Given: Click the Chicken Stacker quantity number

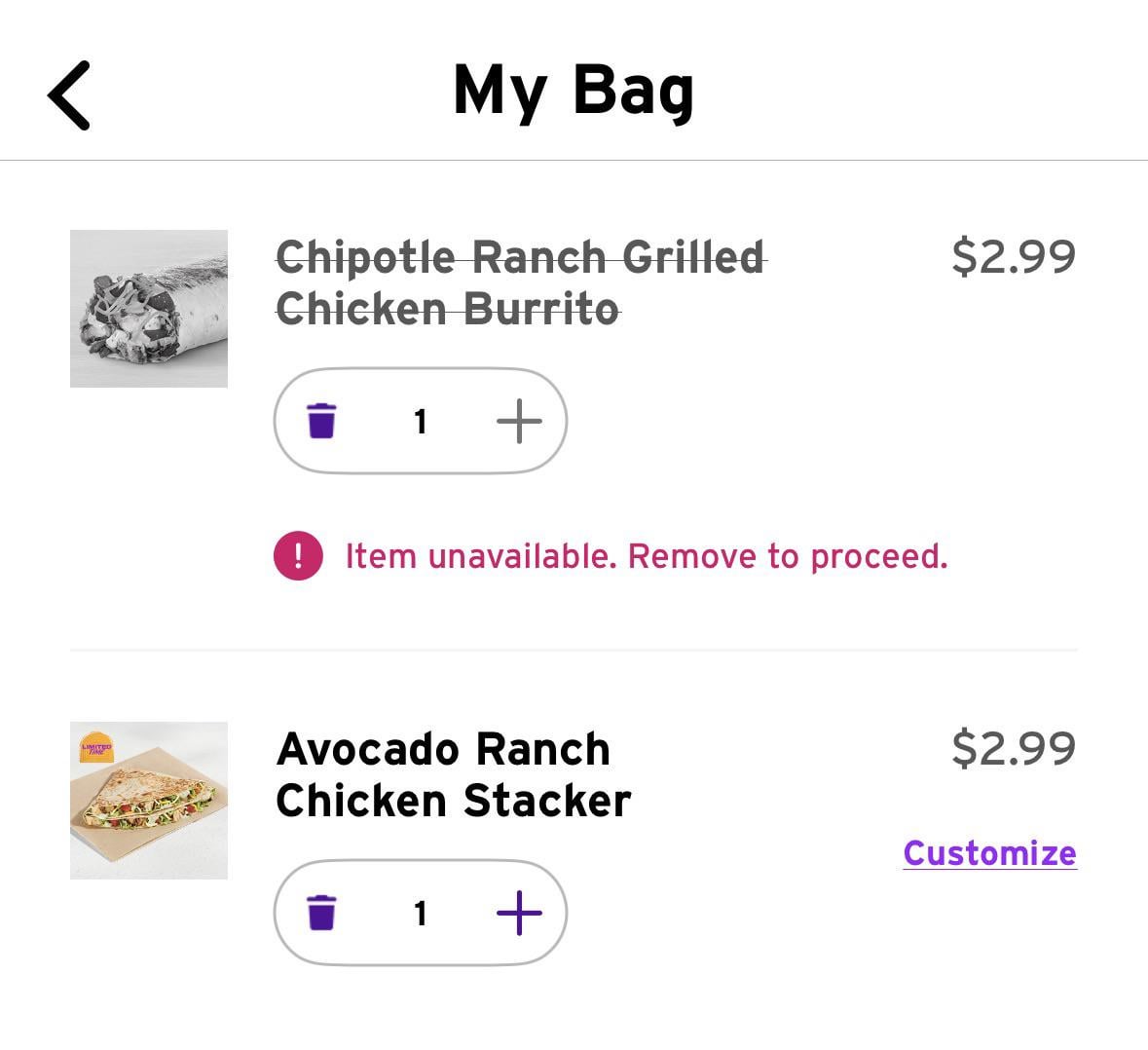Looking at the screenshot, I should tap(421, 914).
